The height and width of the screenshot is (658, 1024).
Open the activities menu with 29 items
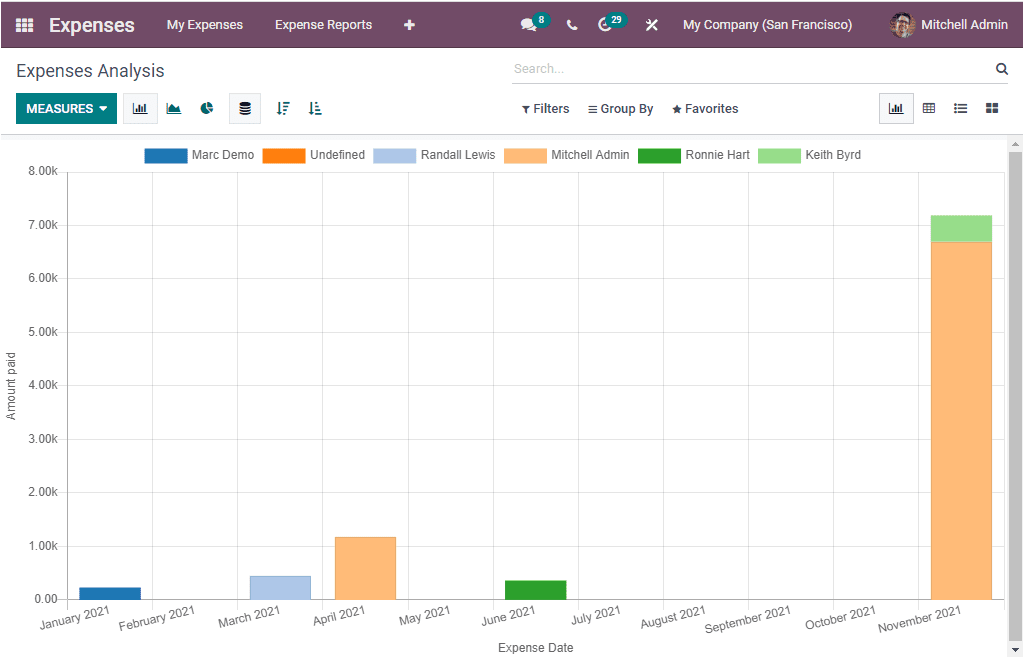click(x=605, y=24)
